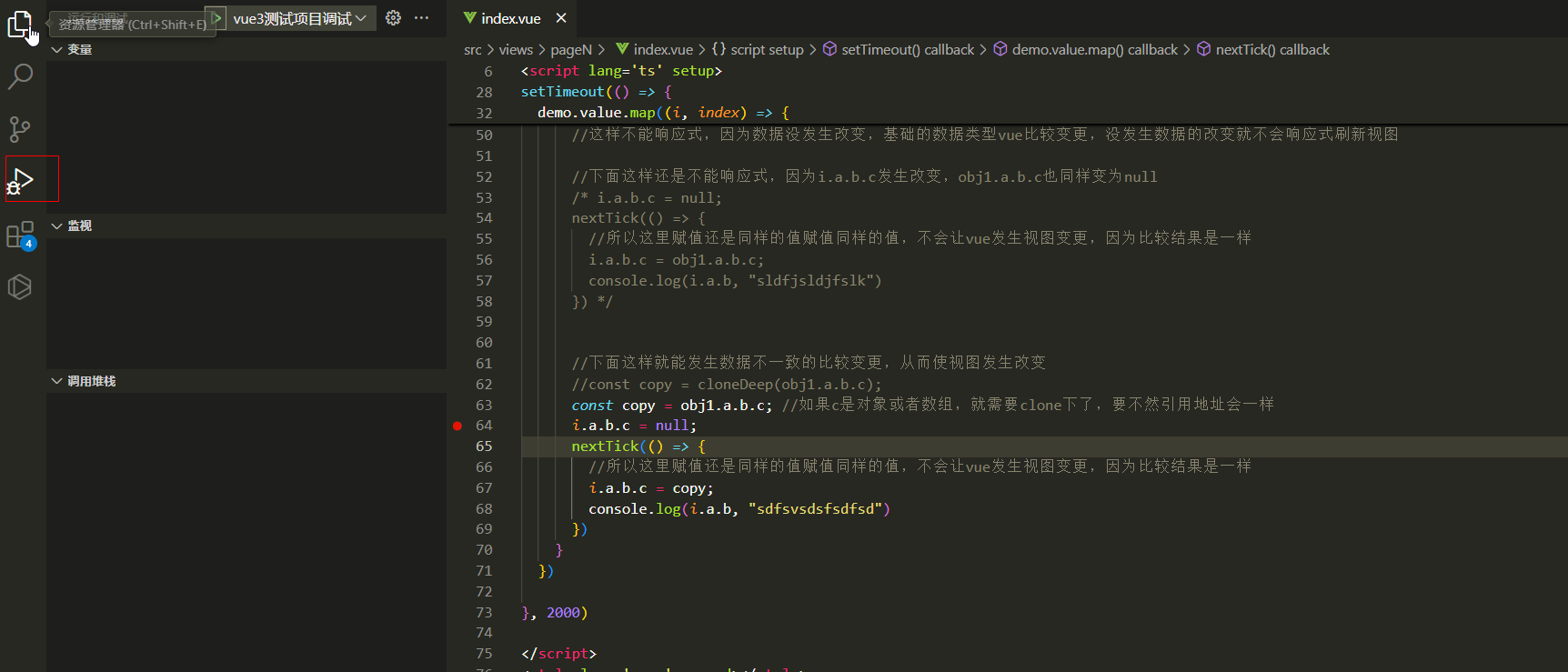Click the curly braces icon in breadcrumb
The height and width of the screenshot is (672, 1568).
pyautogui.click(x=719, y=49)
